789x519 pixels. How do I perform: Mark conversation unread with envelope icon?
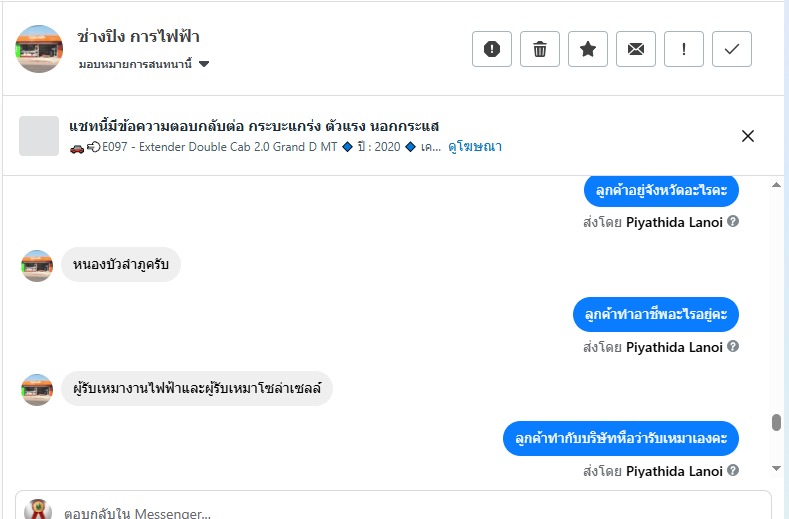point(636,49)
